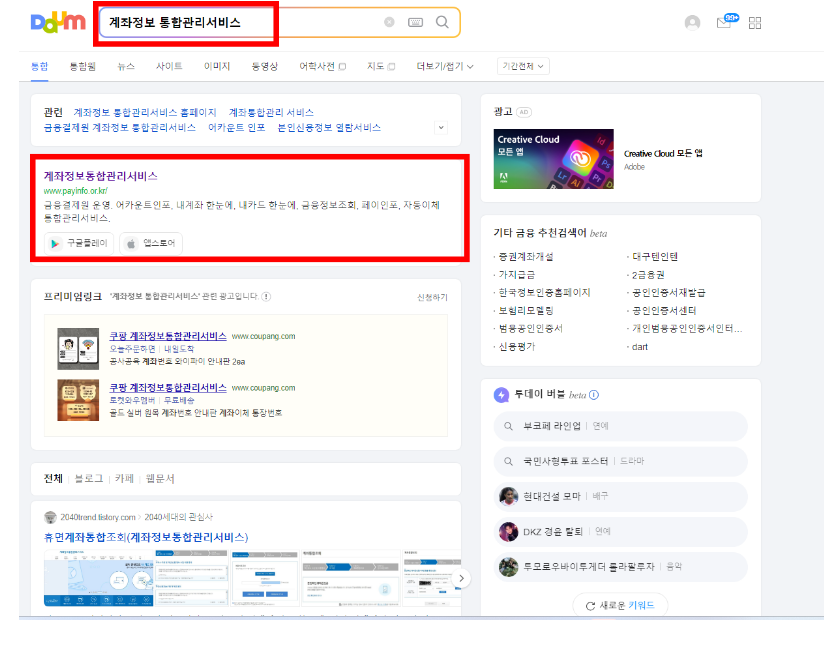
Task: Click recommended search 한국정보인증홈페이지
Action: point(544,293)
